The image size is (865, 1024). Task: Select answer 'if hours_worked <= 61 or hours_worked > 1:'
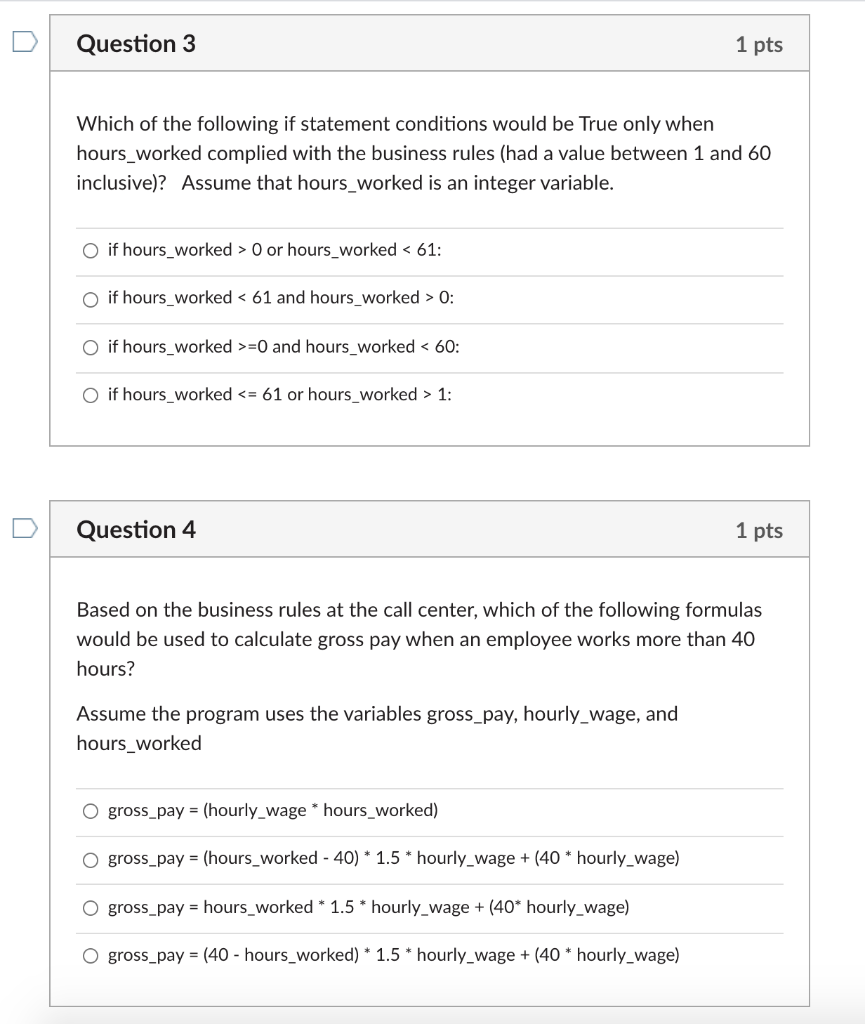click(90, 395)
